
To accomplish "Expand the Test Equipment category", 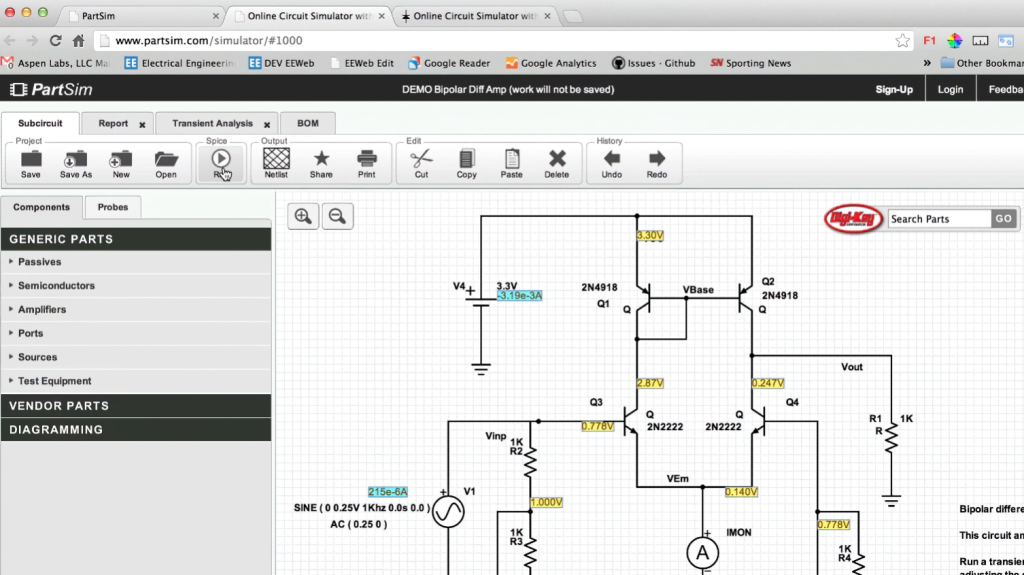I will click(54, 381).
